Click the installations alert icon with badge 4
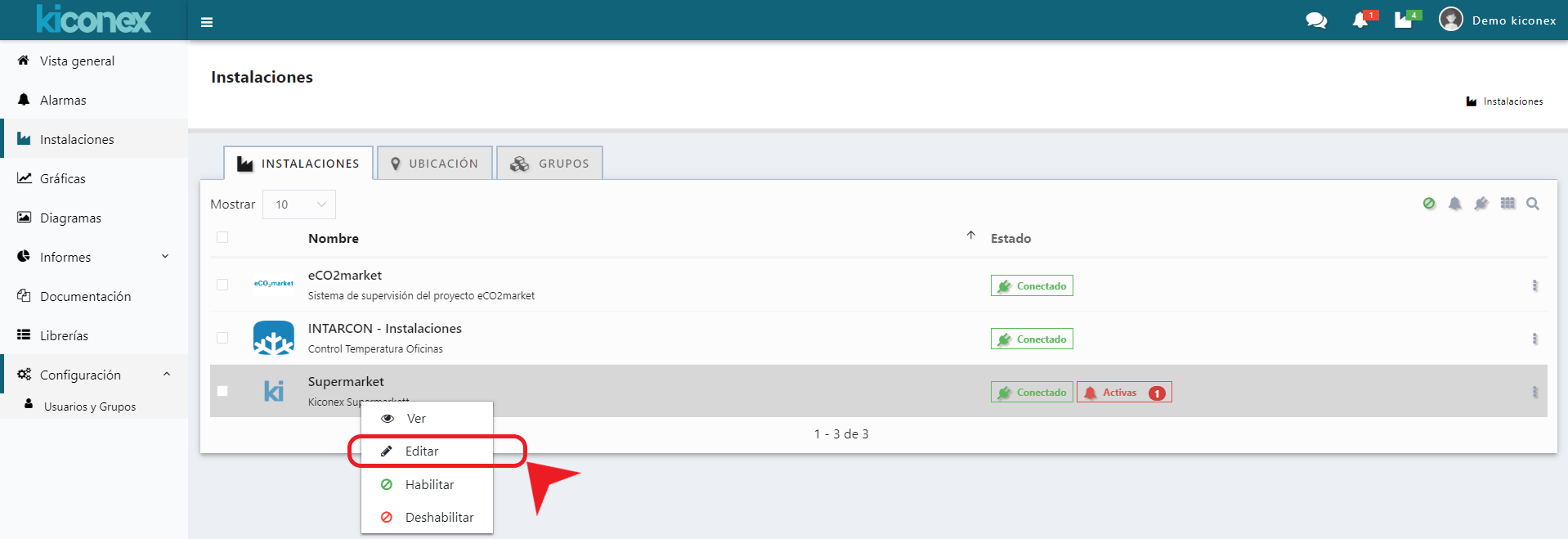This screenshot has width=1568, height=539. click(1404, 20)
